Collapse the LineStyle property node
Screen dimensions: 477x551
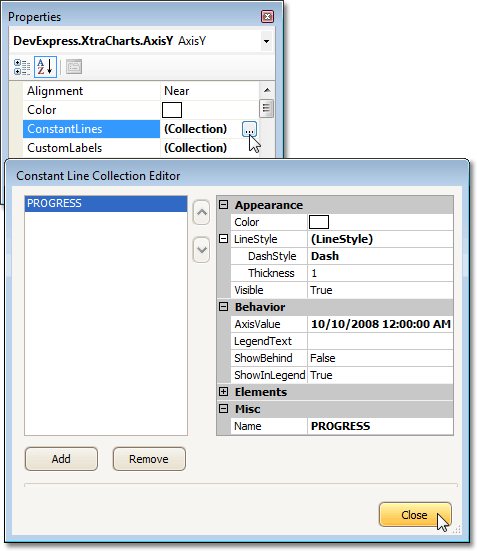point(224,239)
